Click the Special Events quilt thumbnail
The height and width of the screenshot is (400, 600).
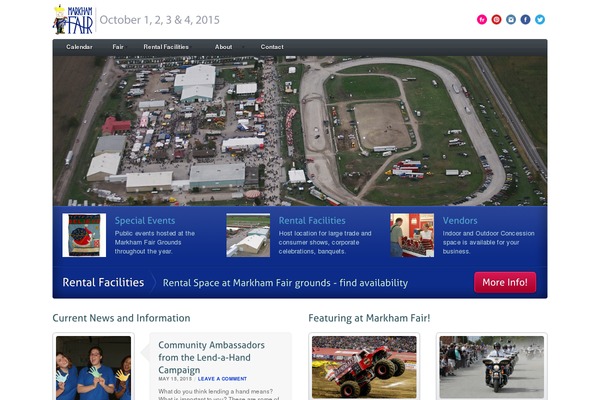point(84,235)
